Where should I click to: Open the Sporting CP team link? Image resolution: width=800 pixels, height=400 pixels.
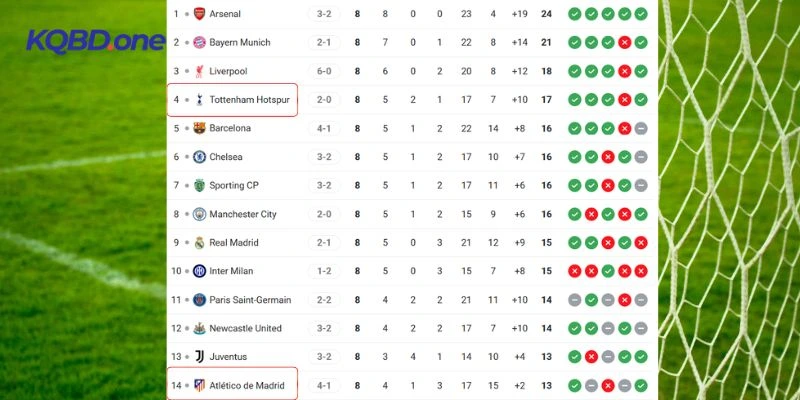(x=234, y=186)
